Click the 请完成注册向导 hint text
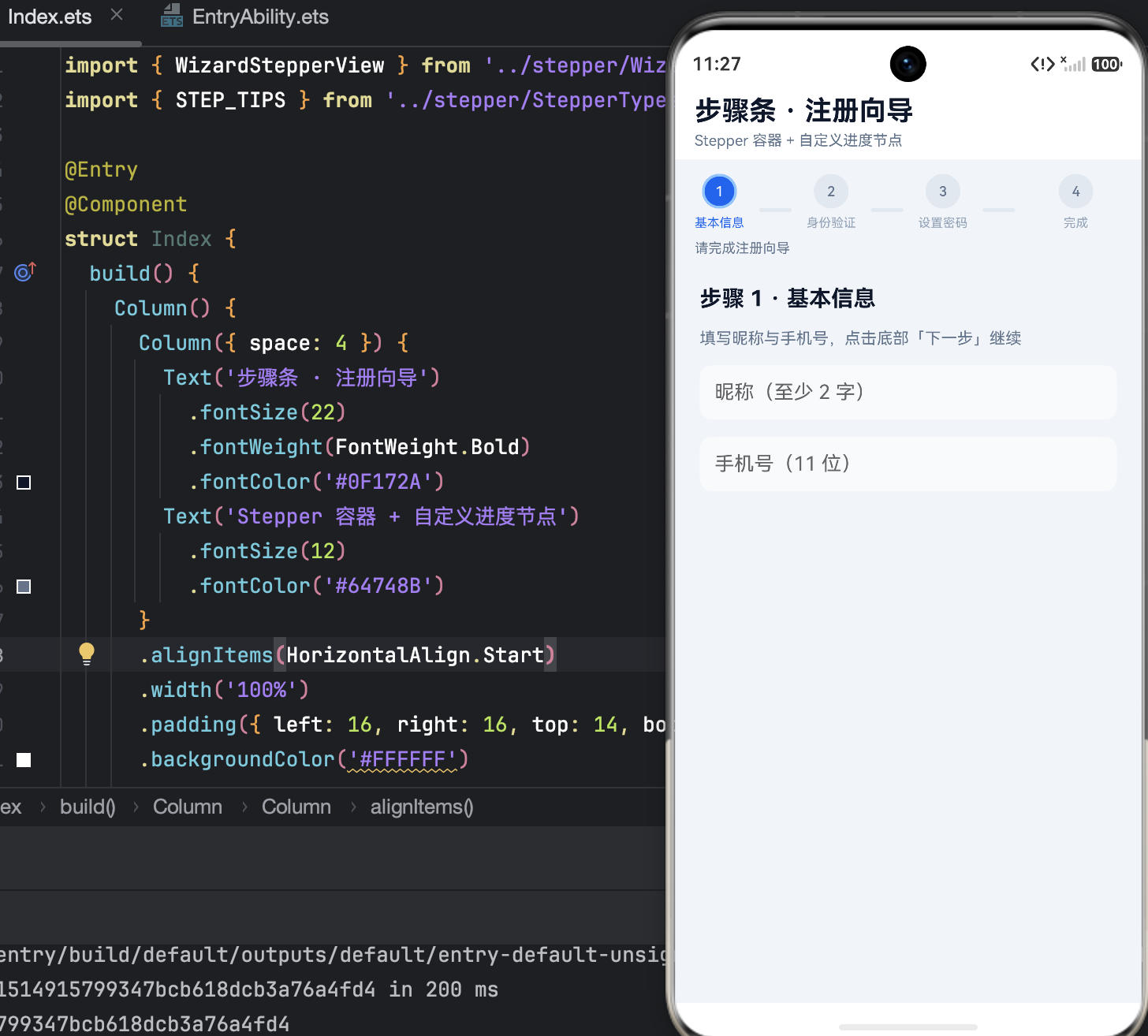Viewport: 1148px width, 1036px height. [742, 248]
